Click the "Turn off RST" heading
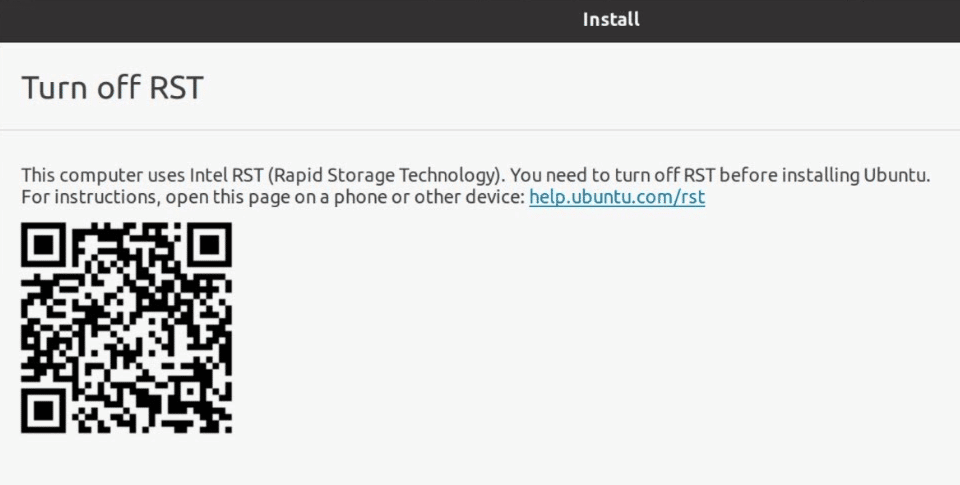 (x=112, y=87)
